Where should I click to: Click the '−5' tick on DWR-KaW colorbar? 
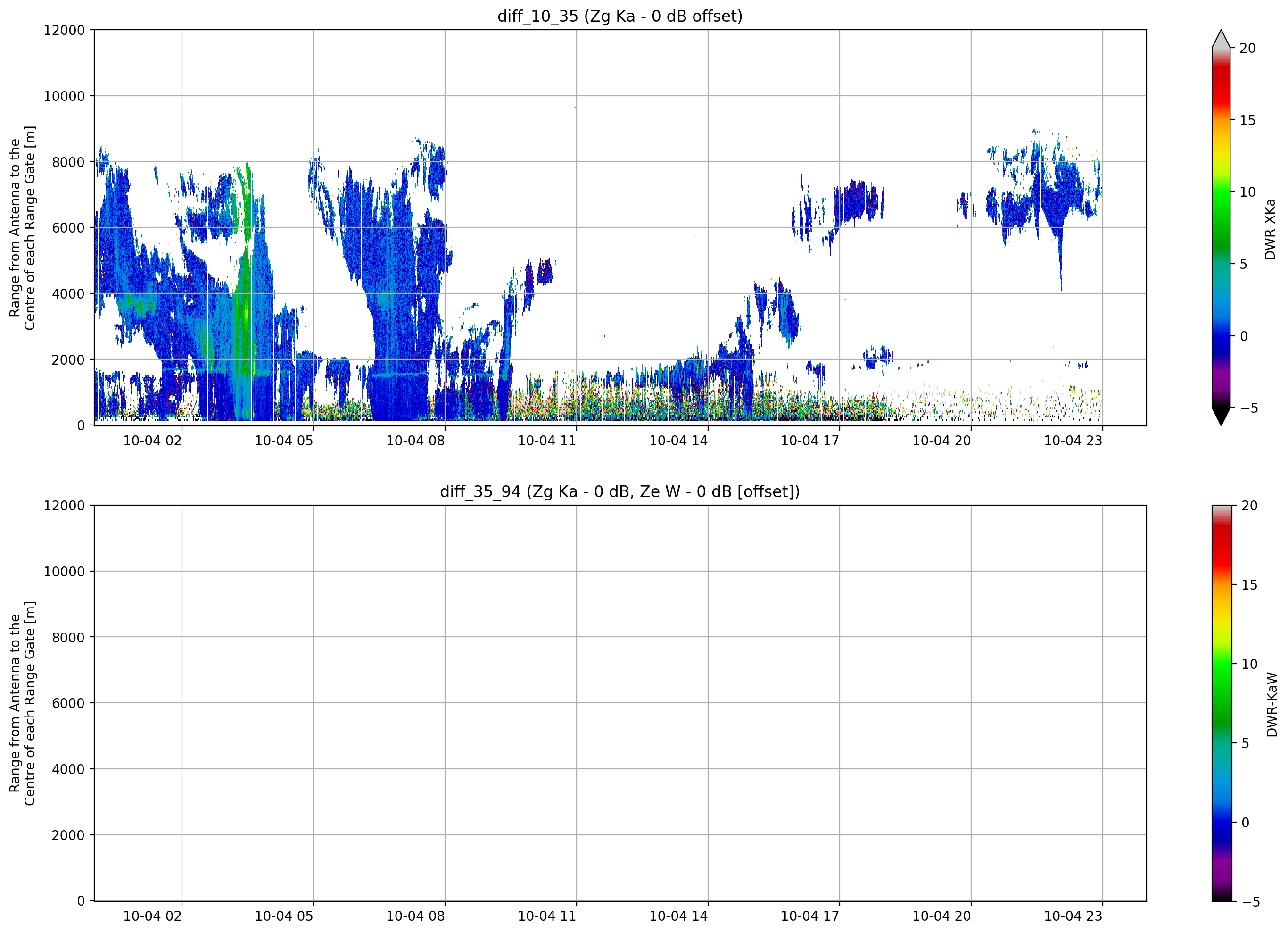pos(1250,902)
